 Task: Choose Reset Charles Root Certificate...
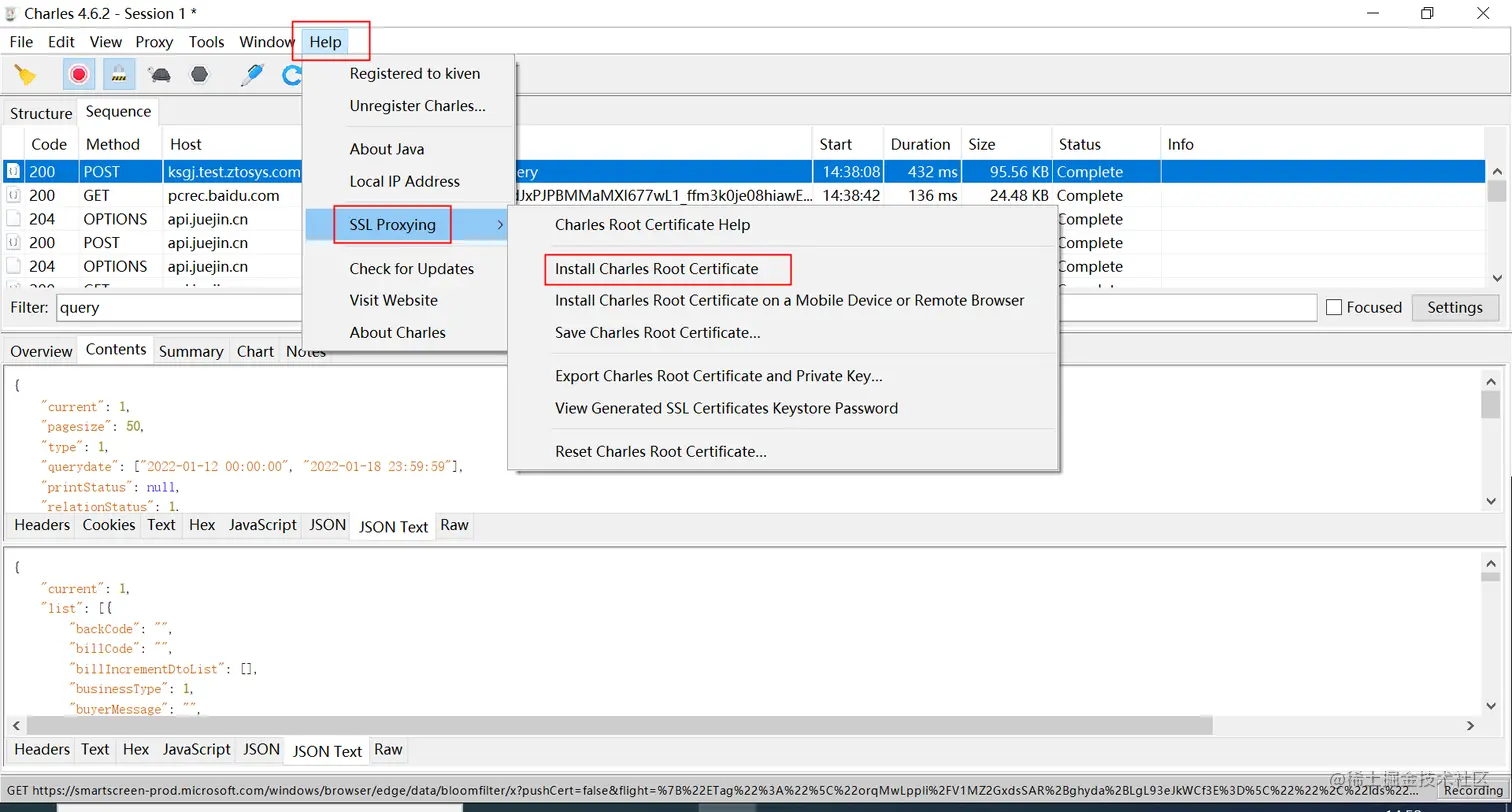pos(660,451)
